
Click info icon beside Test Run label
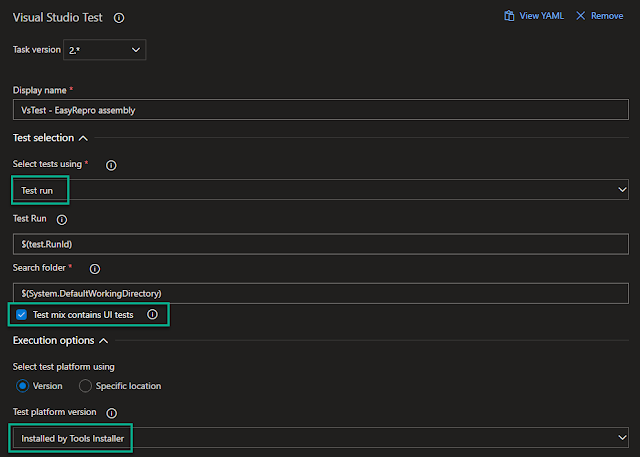62,219
